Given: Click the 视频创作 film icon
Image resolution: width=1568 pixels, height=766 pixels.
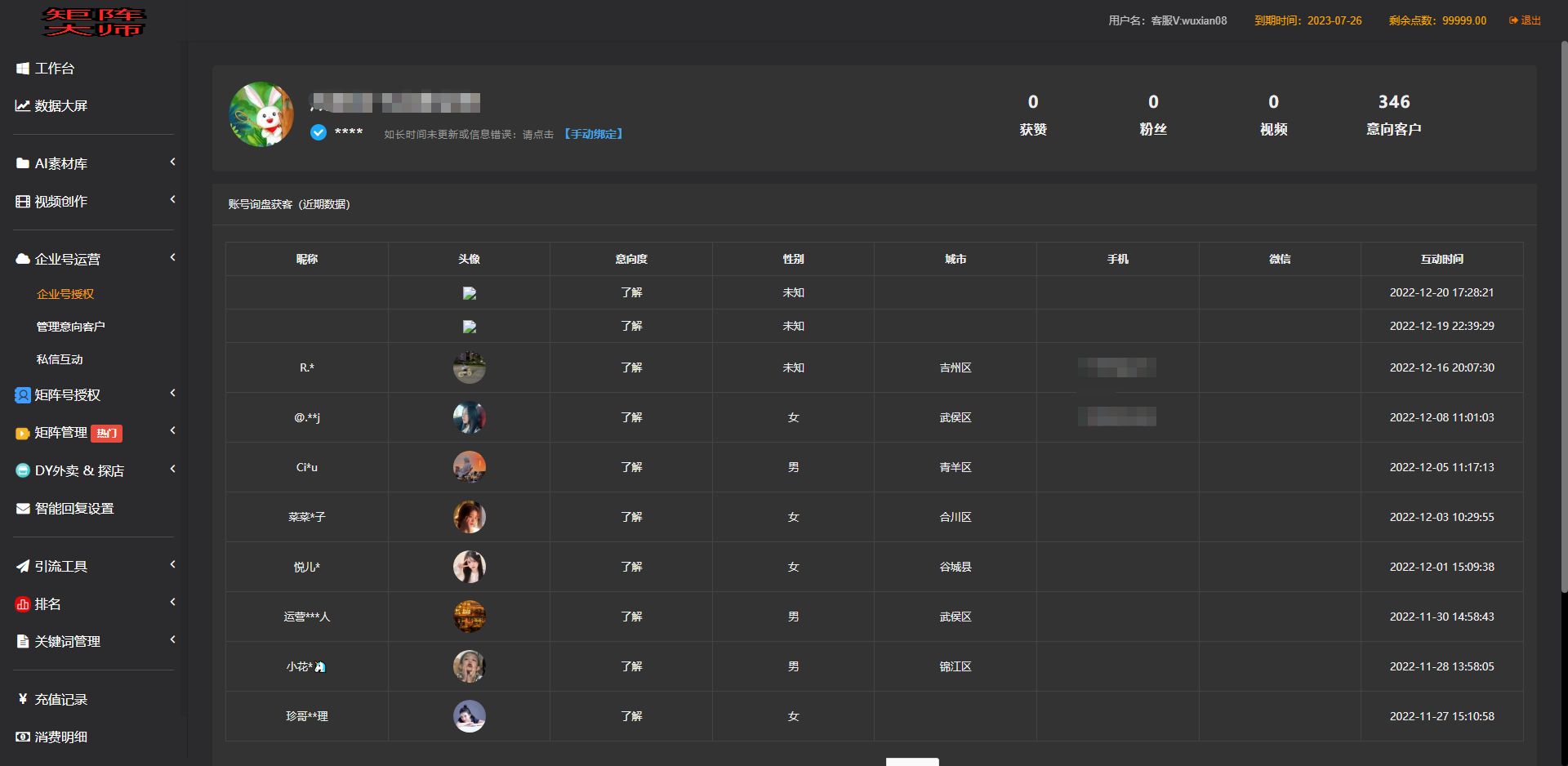Looking at the screenshot, I should 23,202.
